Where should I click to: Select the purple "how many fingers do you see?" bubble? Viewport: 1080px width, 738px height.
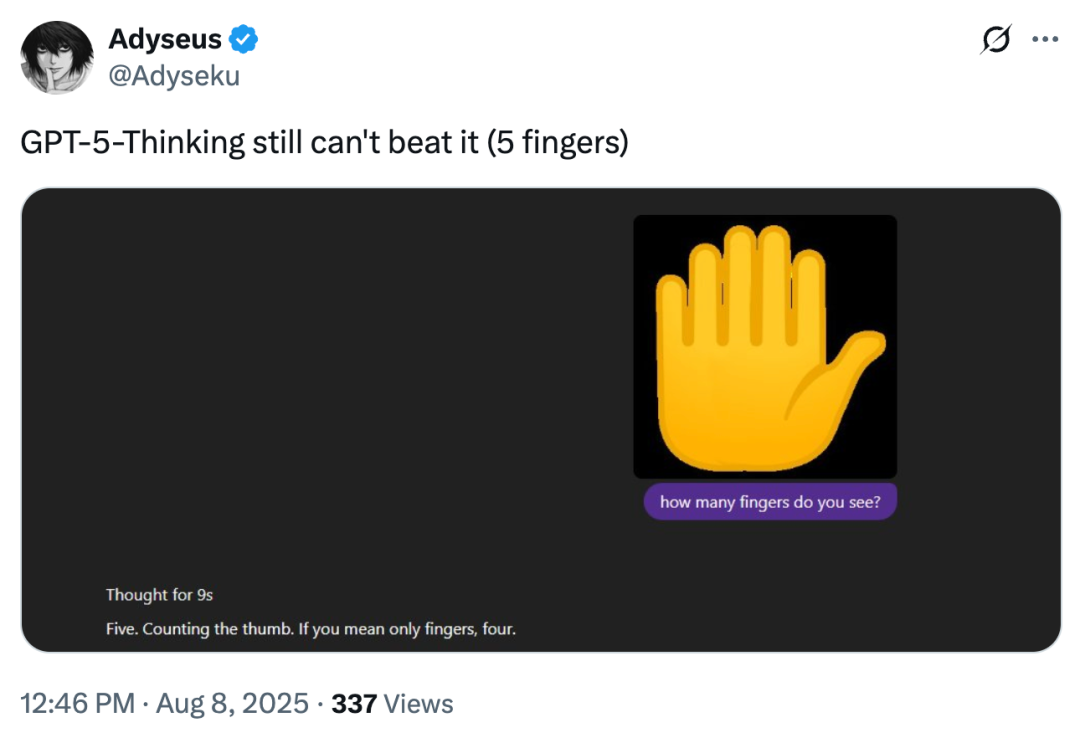tap(770, 502)
